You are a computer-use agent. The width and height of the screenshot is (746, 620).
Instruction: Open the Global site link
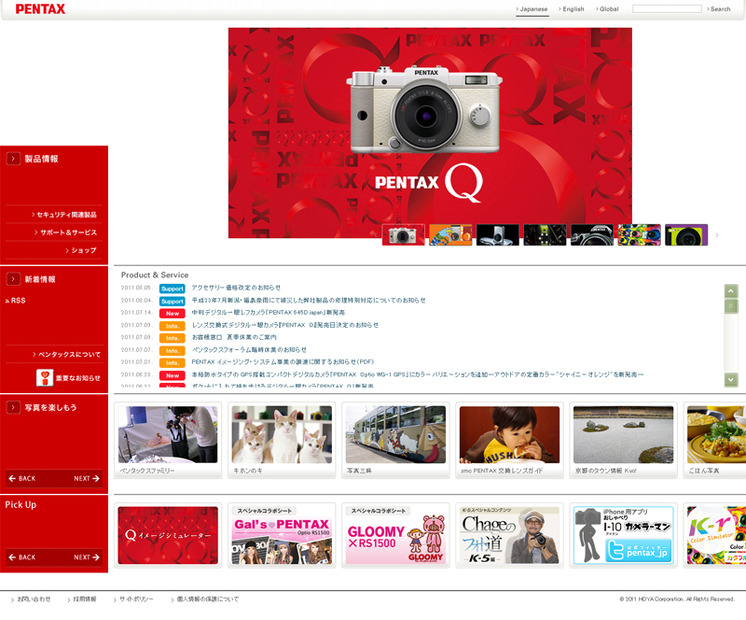608,9
